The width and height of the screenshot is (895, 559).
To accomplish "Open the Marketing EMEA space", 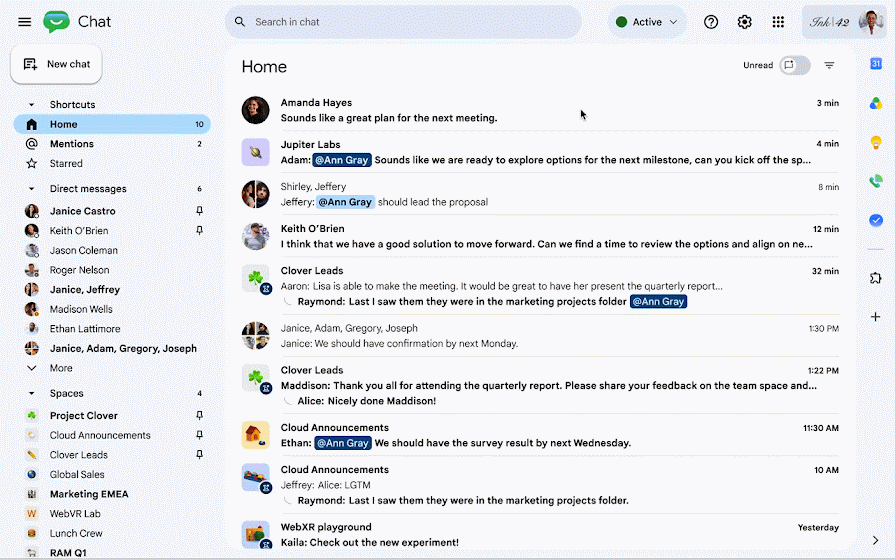I will 112,494.
